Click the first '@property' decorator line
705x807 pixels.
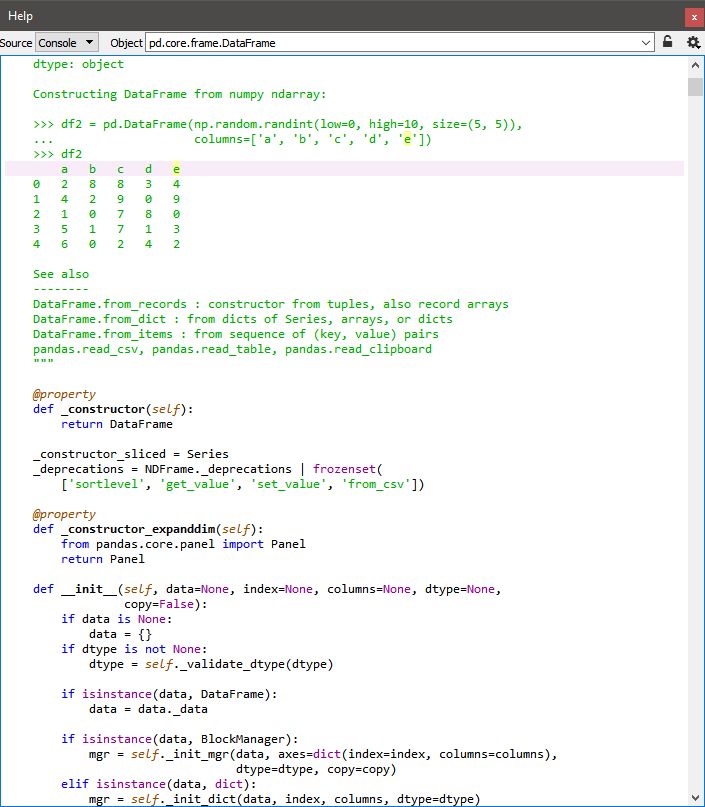click(64, 394)
